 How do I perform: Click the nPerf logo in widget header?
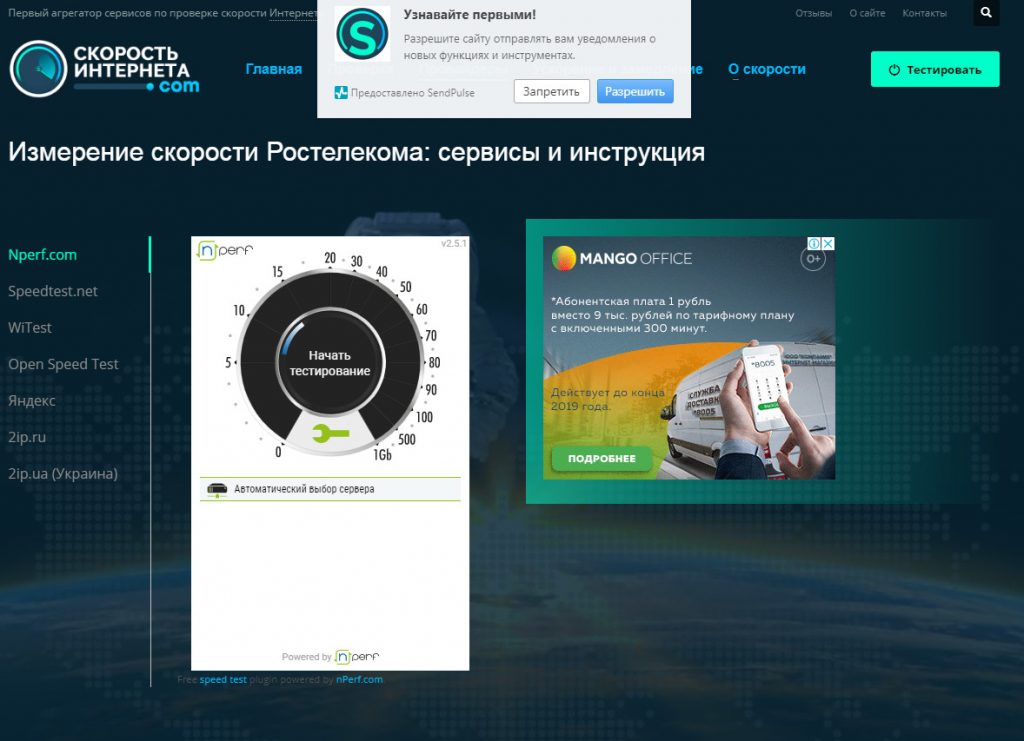click(x=225, y=250)
